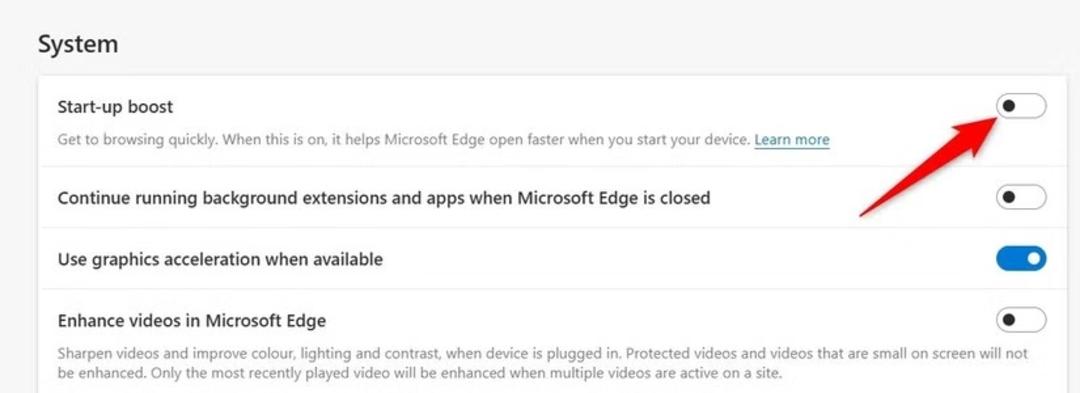Click the dark knob of Enhance videos switch
This screenshot has height=393, width=1080.
click(x=1009, y=320)
